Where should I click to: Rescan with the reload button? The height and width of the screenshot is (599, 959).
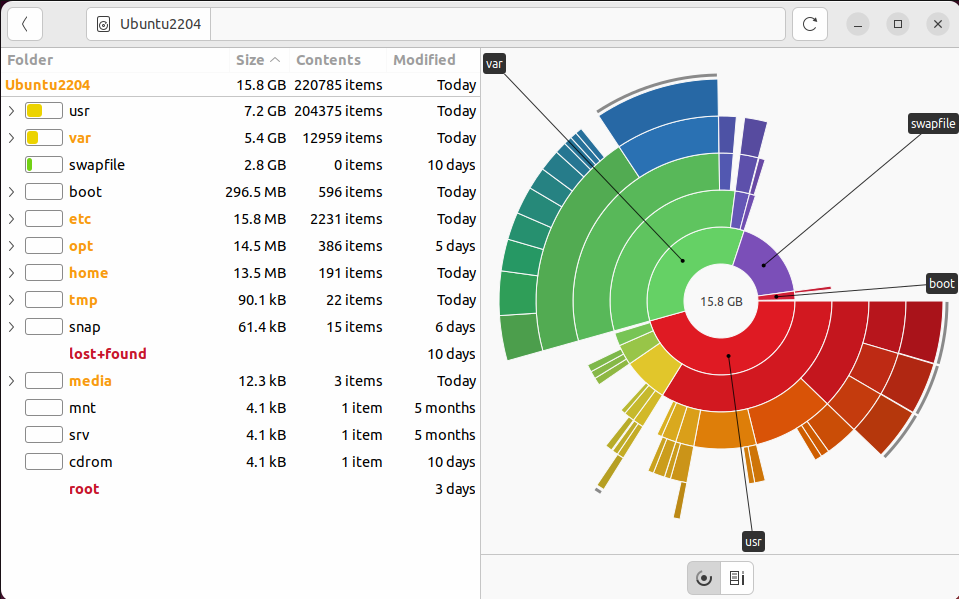(x=810, y=24)
